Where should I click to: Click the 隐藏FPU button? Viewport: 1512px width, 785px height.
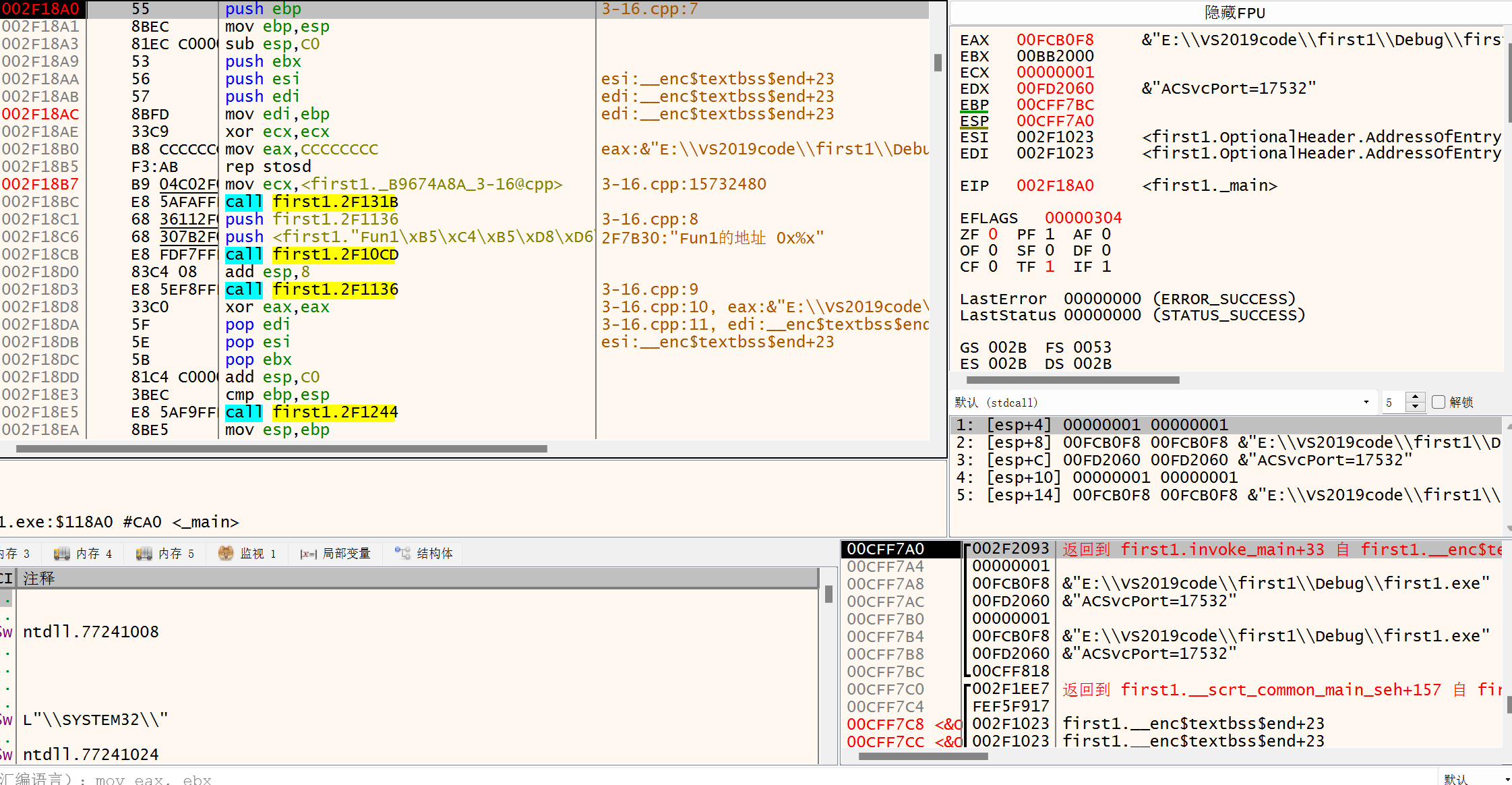(1234, 13)
